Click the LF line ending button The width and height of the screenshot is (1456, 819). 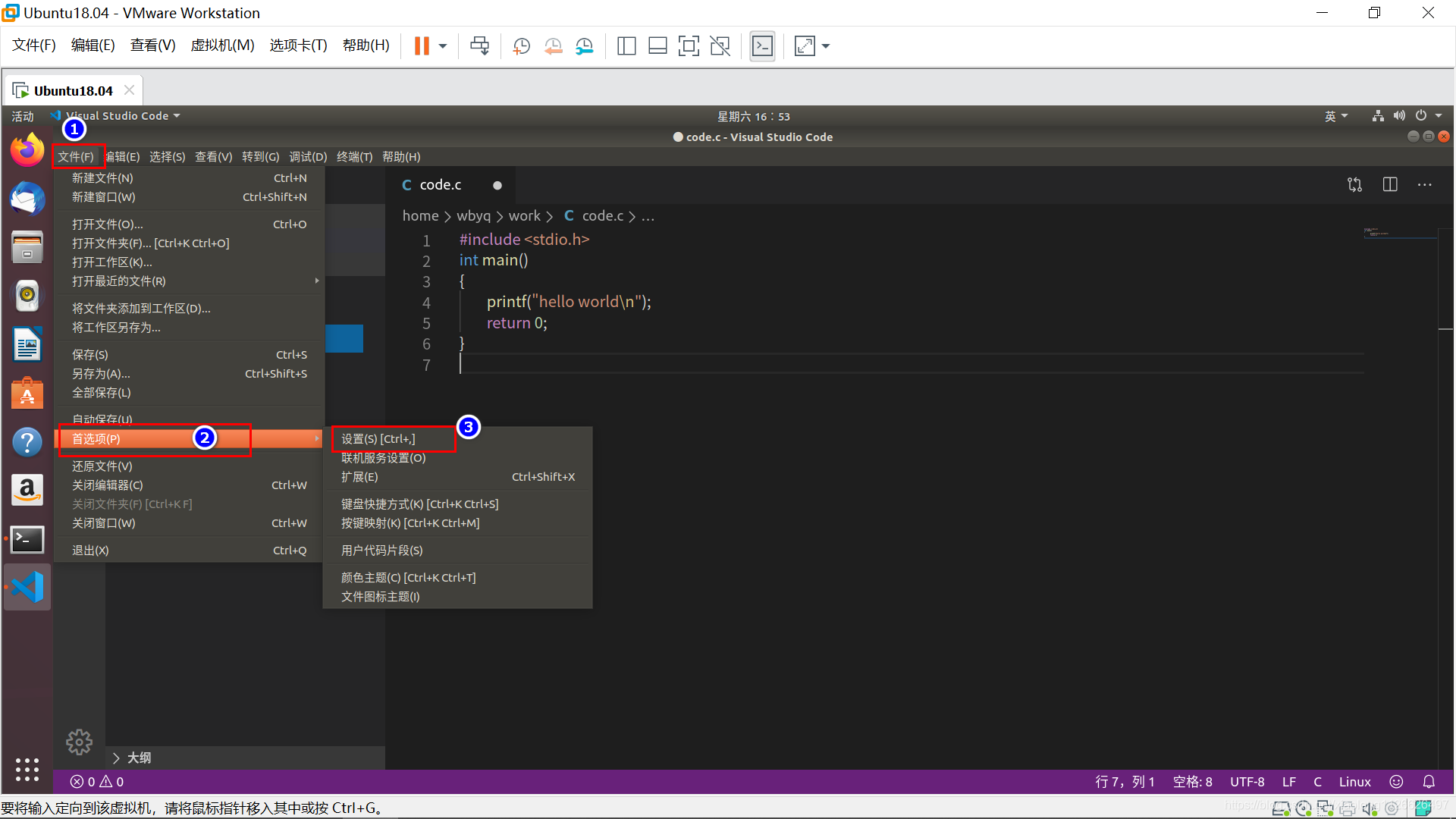(1288, 782)
